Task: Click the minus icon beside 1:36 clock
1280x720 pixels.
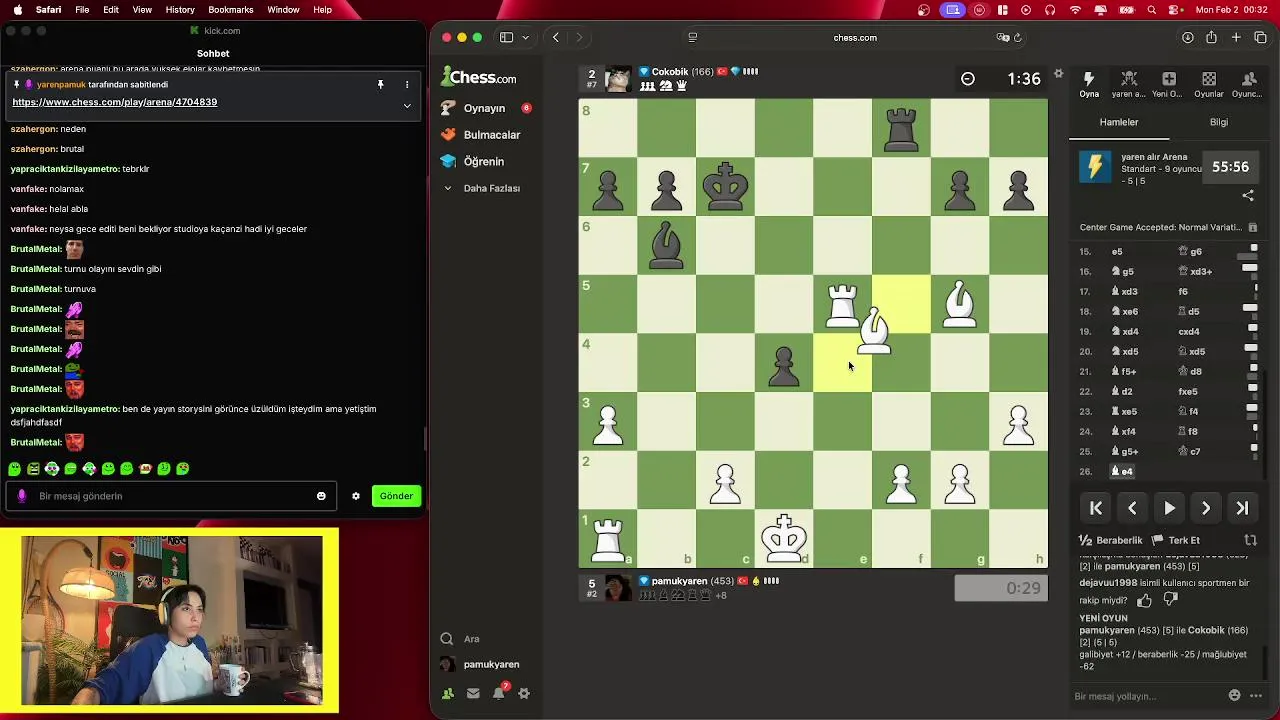Action: pyautogui.click(x=967, y=79)
